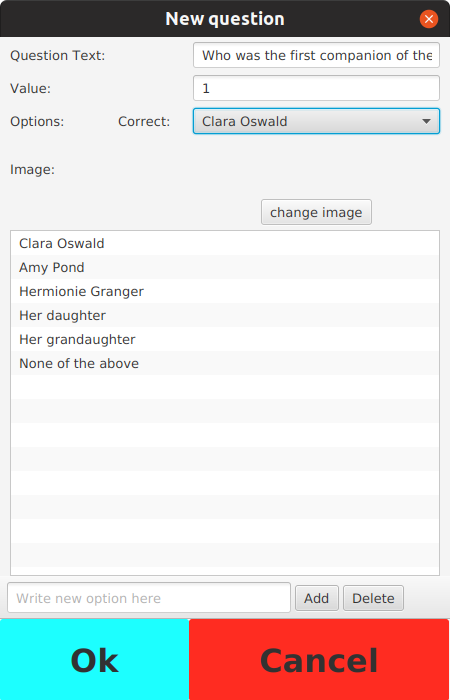Choose Hermionie Granger from the list

tap(225, 292)
